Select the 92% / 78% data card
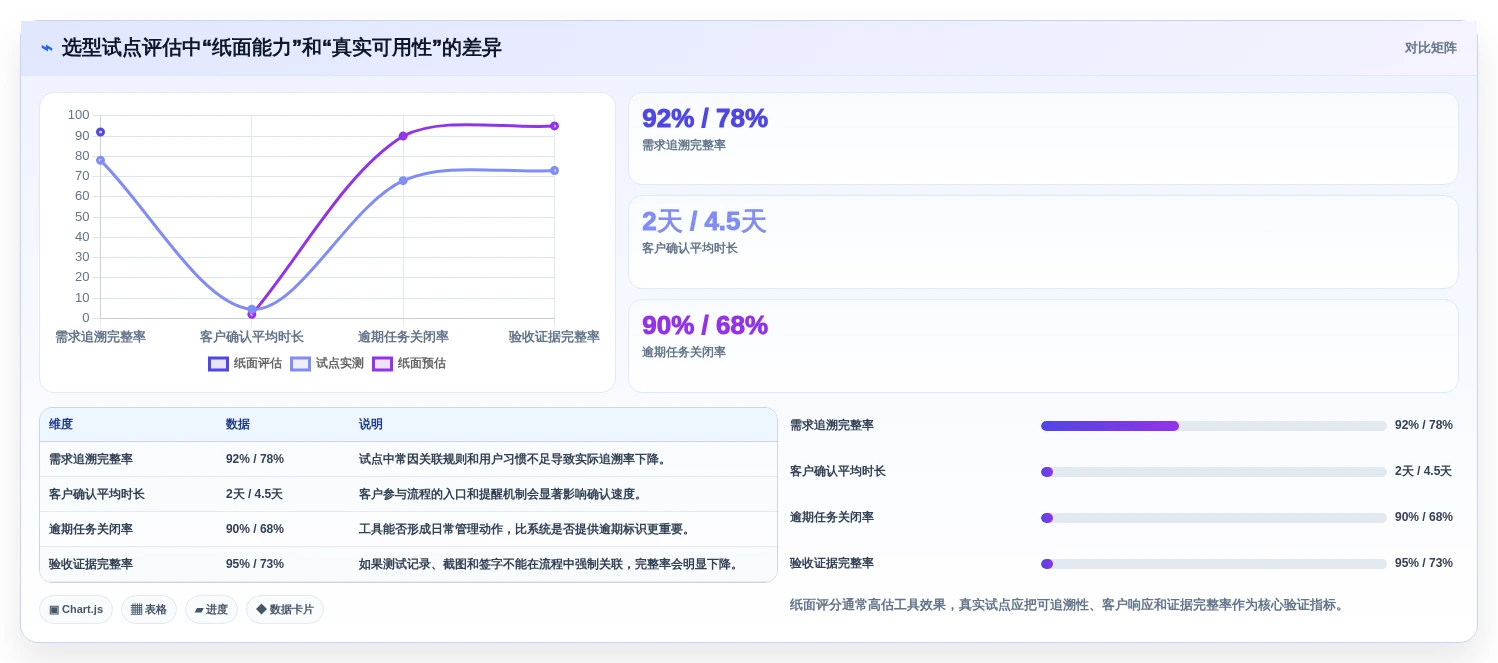This screenshot has width=1498, height=663. click(x=1043, y=138)
